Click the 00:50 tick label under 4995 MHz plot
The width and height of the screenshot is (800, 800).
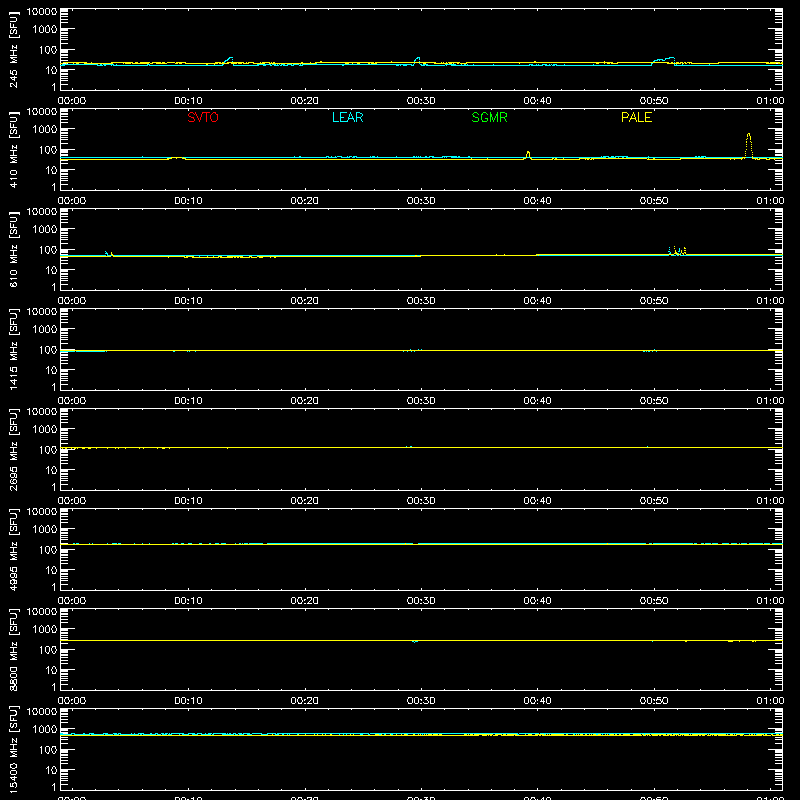654,601
